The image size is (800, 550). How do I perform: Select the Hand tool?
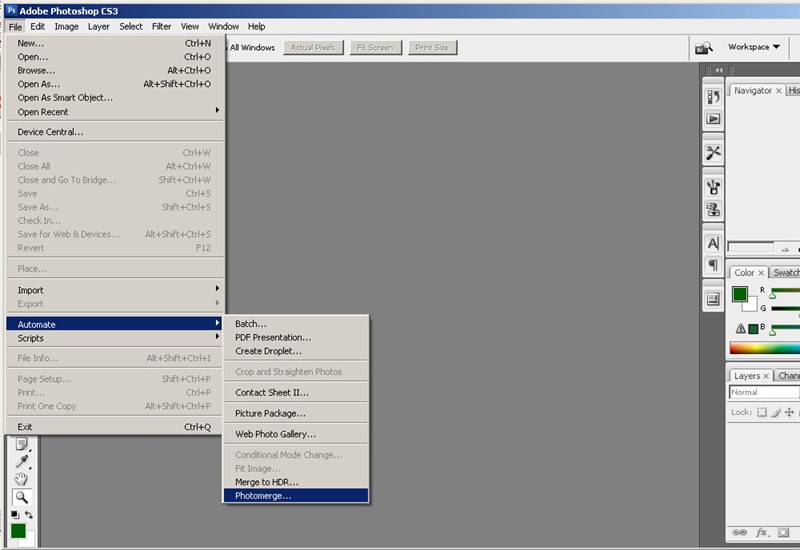point(21,479)
